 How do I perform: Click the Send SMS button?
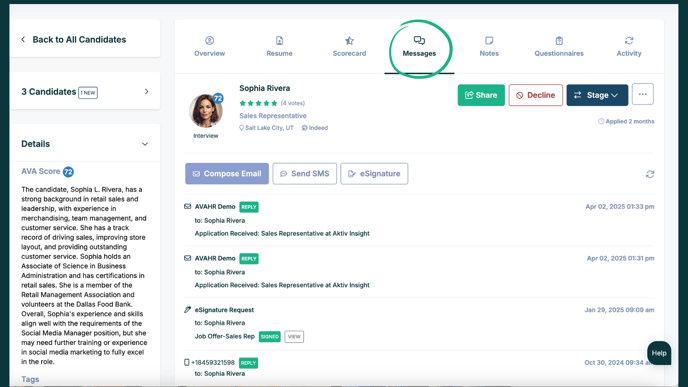coord(305,174)
